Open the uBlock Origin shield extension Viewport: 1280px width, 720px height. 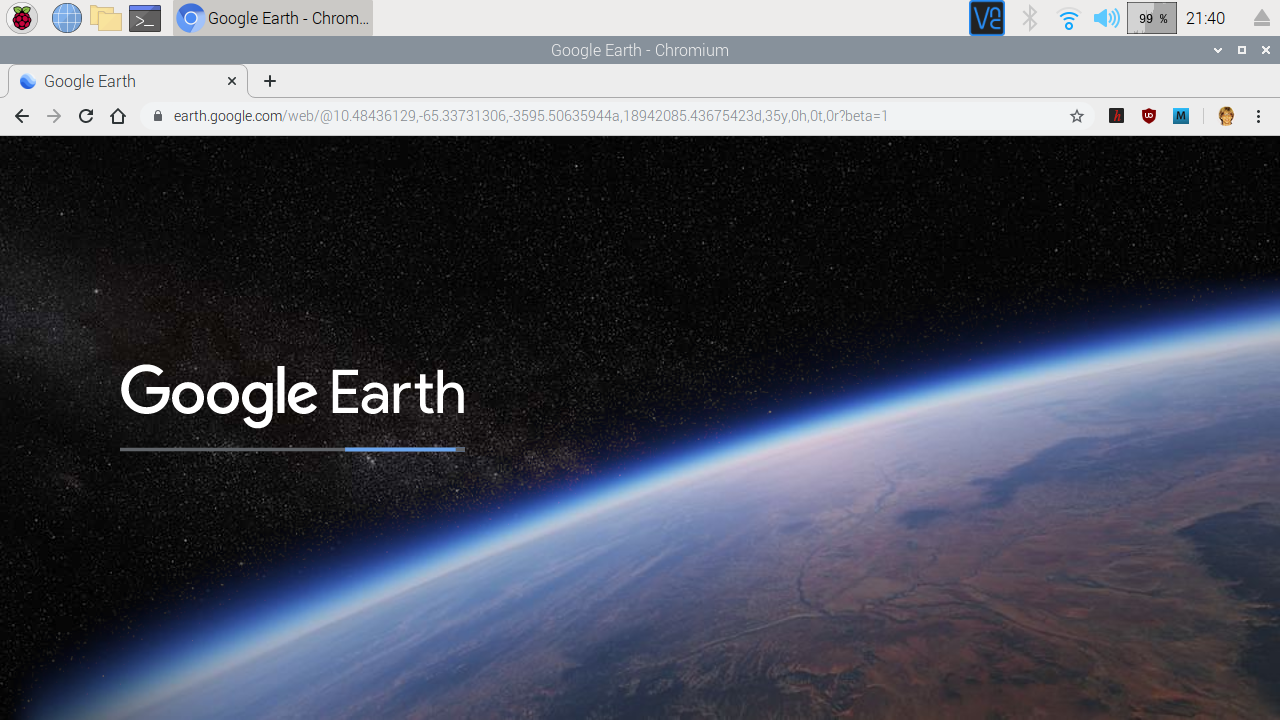click(1149, 116)
